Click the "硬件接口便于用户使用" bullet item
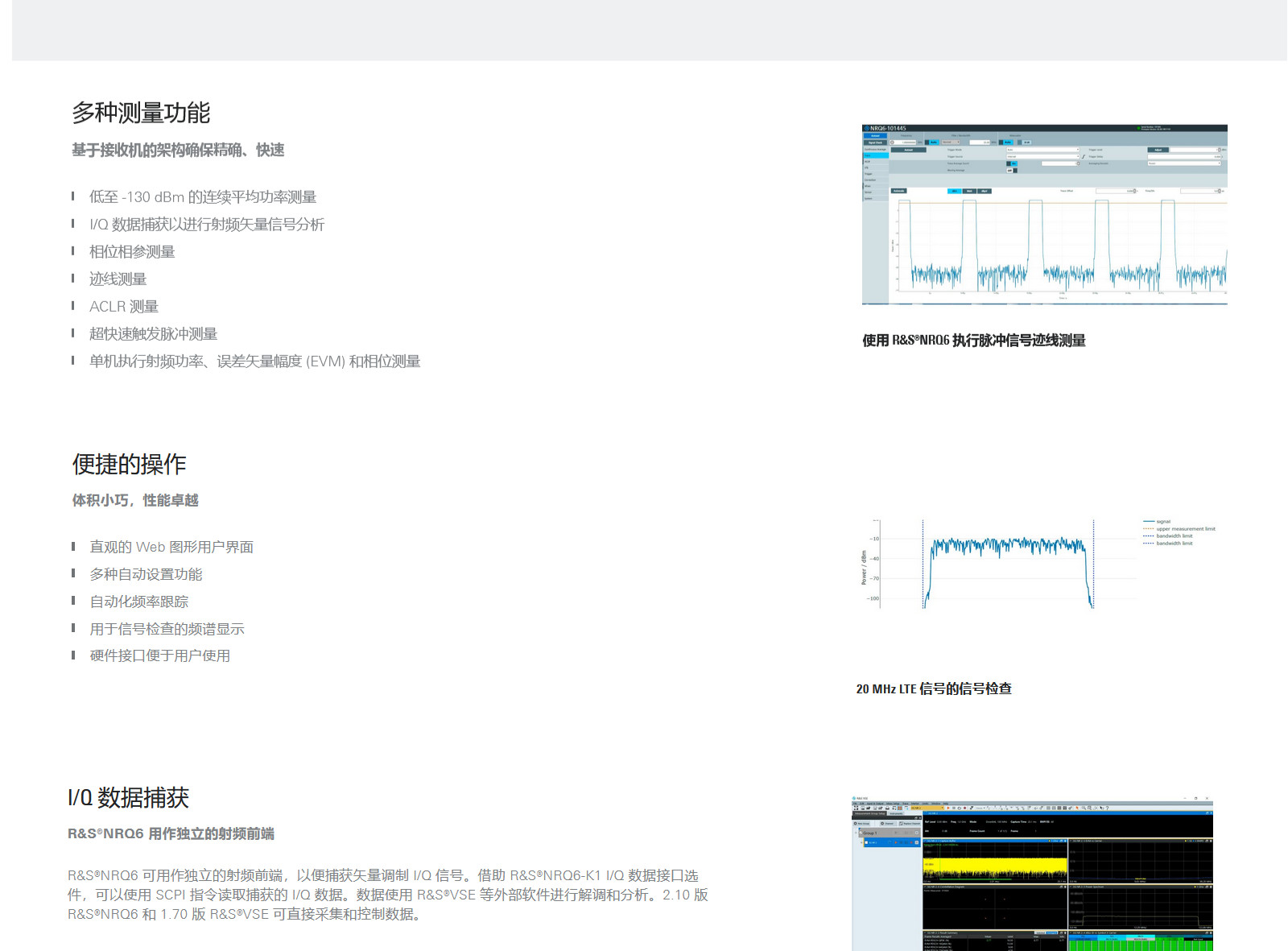1288x951 pixels. pyautogui.click(x=159, y=656)
